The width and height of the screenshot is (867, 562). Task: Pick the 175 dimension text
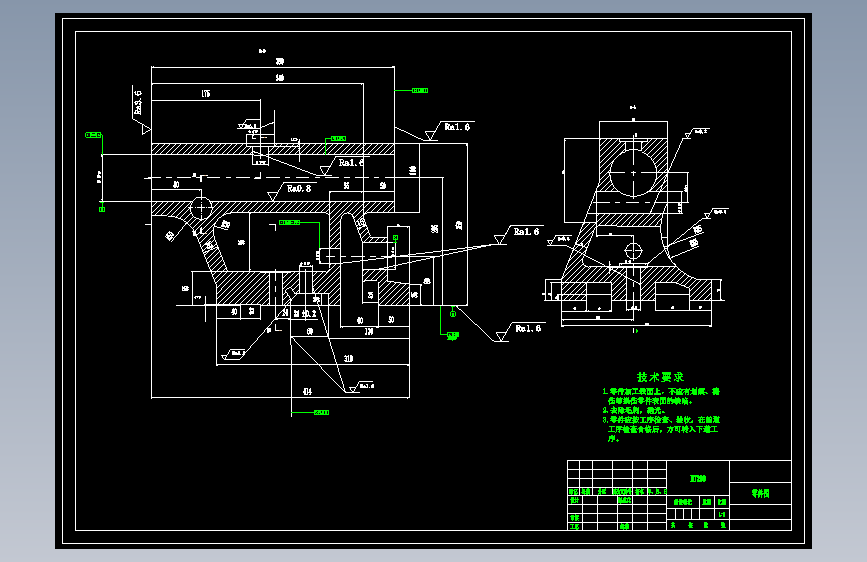tap(206, 94)
